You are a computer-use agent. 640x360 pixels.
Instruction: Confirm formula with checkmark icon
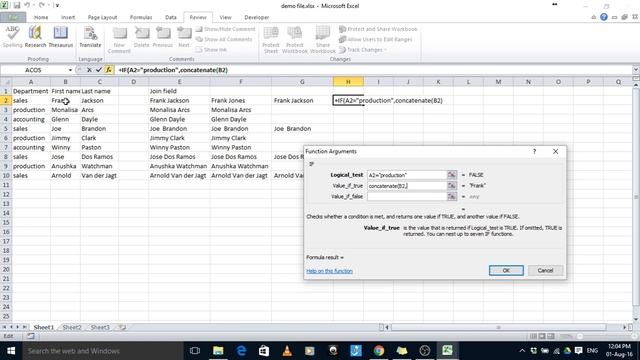pyautogui.click(x=99, y=70)
